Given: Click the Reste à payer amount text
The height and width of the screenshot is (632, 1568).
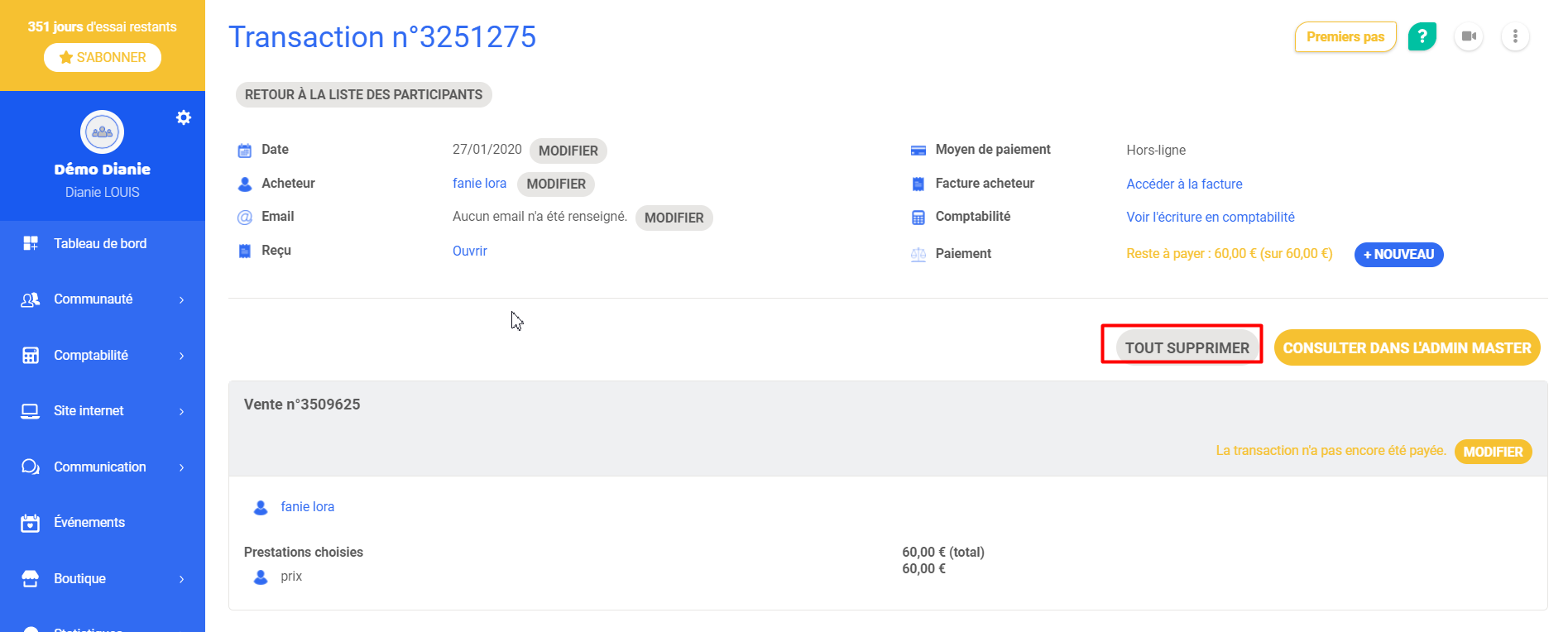Looking at the screenshot, I should click(x=1230, y=253).
